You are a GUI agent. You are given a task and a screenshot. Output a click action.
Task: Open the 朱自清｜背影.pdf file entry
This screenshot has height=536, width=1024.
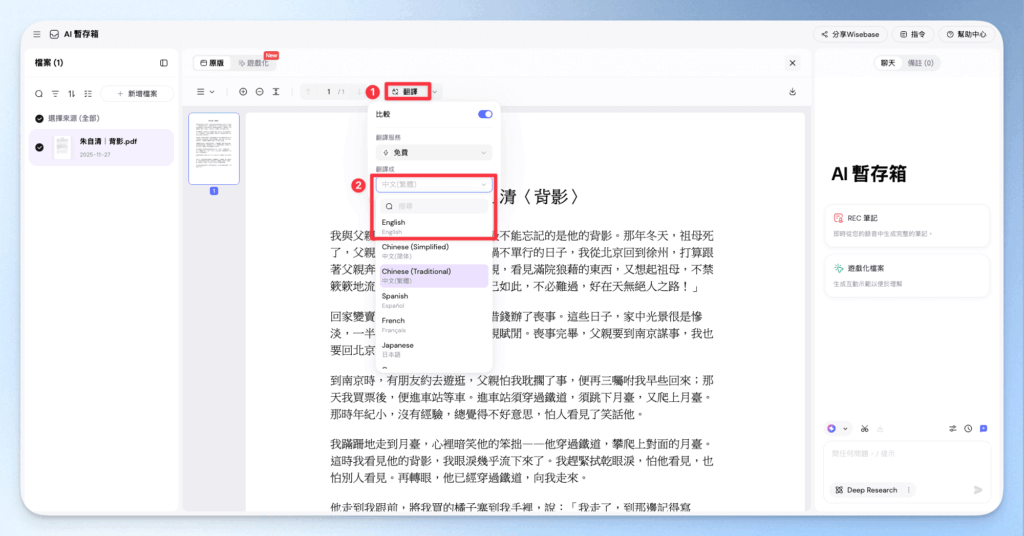101,148
